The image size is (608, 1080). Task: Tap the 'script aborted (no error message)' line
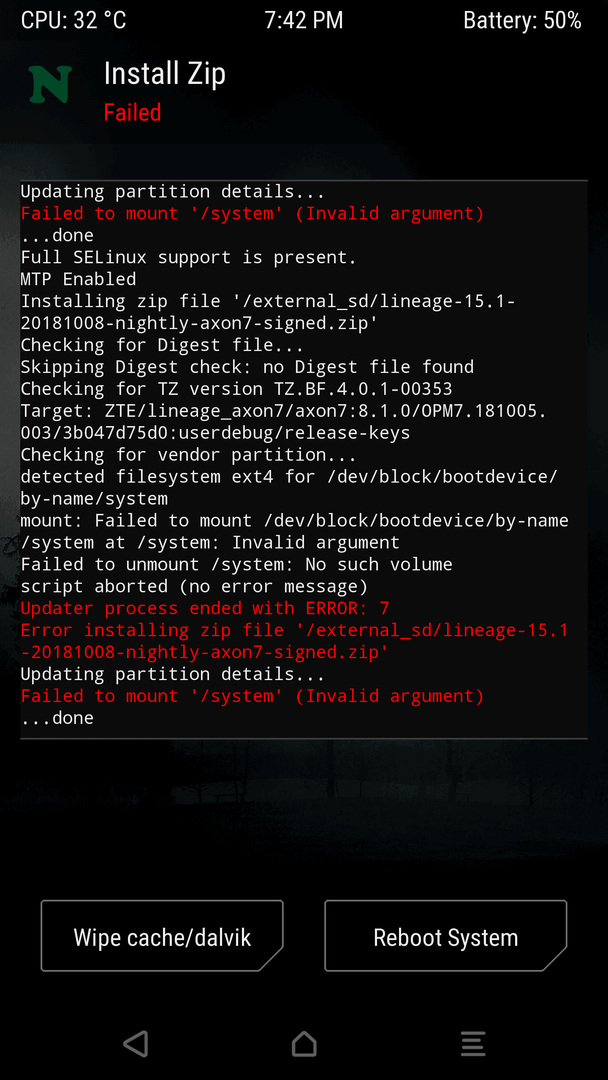[x=194, y=586]
